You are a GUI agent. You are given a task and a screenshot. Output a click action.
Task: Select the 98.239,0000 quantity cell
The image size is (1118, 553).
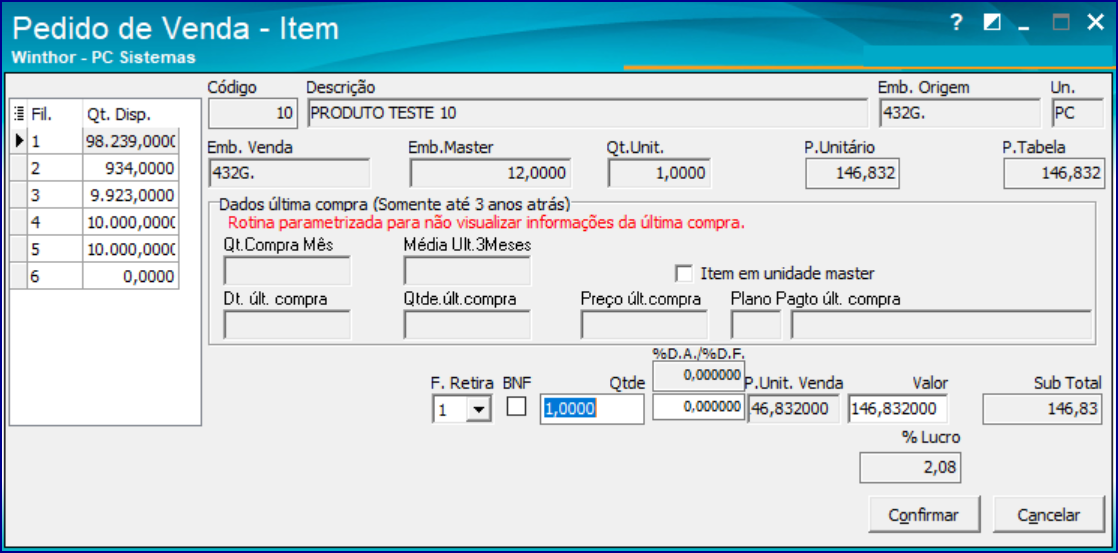[x=130, y=141]
